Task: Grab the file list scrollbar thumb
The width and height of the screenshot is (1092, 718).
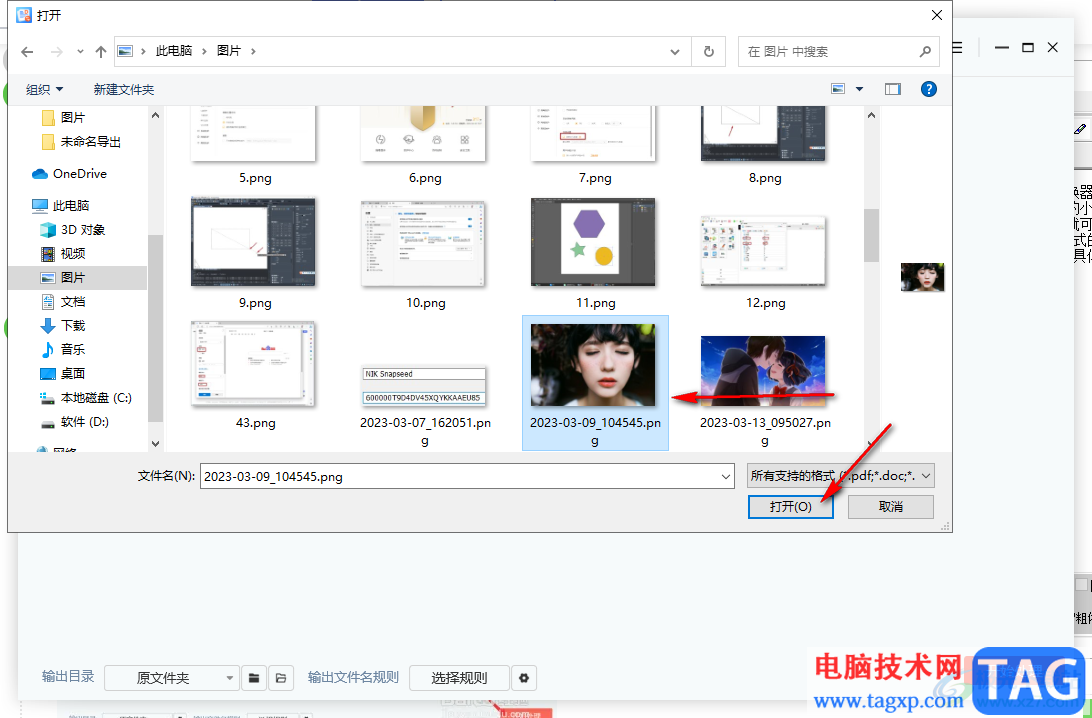Action: pyautogui.click(x=871, y=235)
